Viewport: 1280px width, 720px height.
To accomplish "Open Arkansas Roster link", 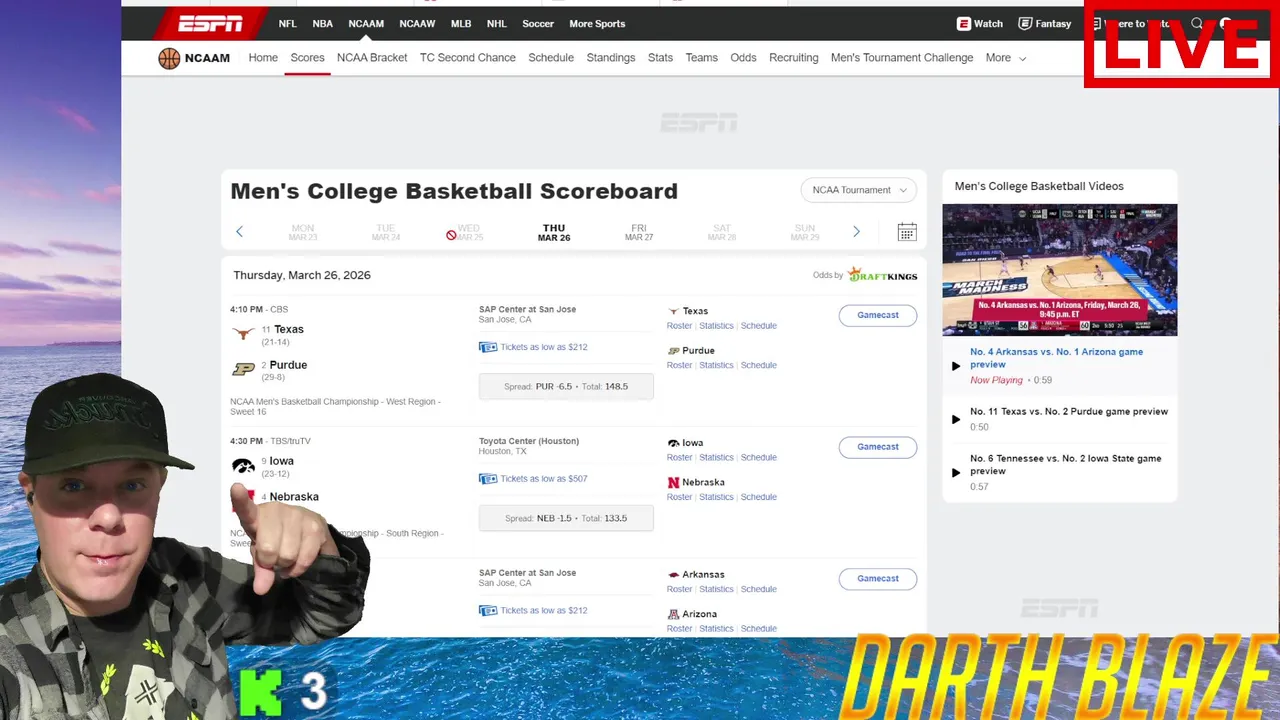I will coord(679,589).
